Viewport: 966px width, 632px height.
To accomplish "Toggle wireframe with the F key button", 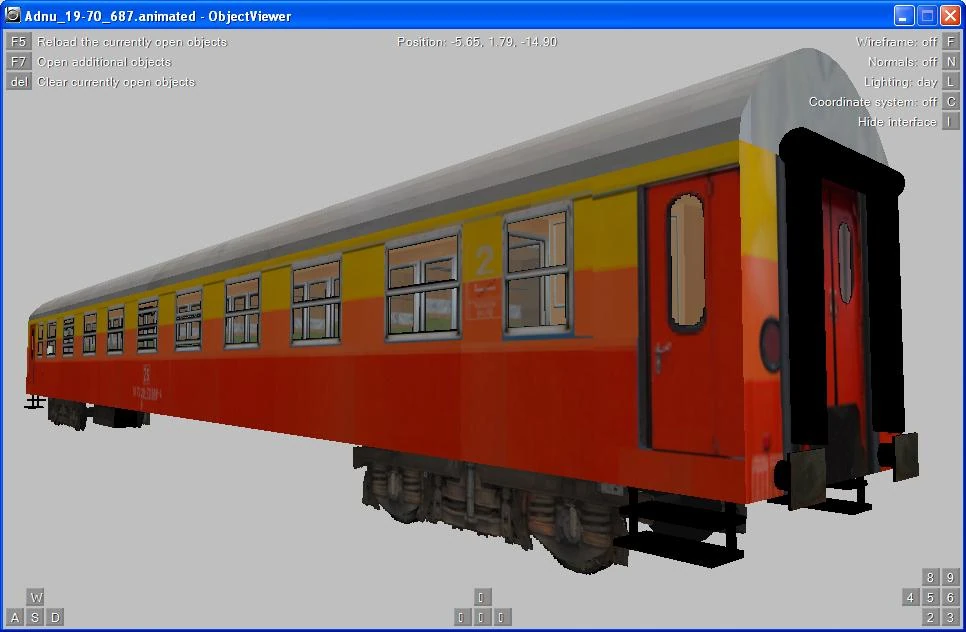I will 951,42.
